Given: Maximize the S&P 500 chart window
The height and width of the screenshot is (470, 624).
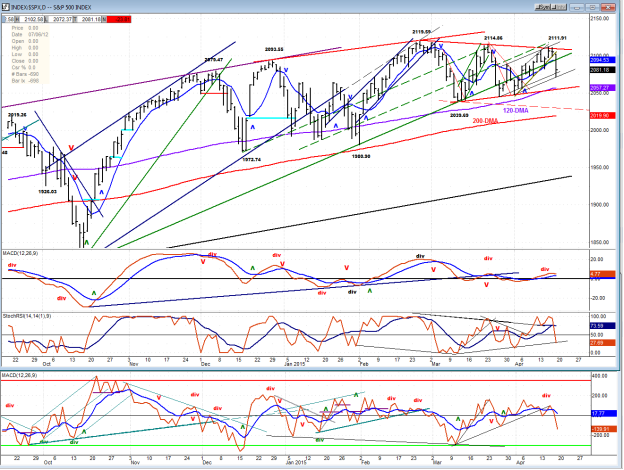Looking at the screenshot, I should [592, 7].
